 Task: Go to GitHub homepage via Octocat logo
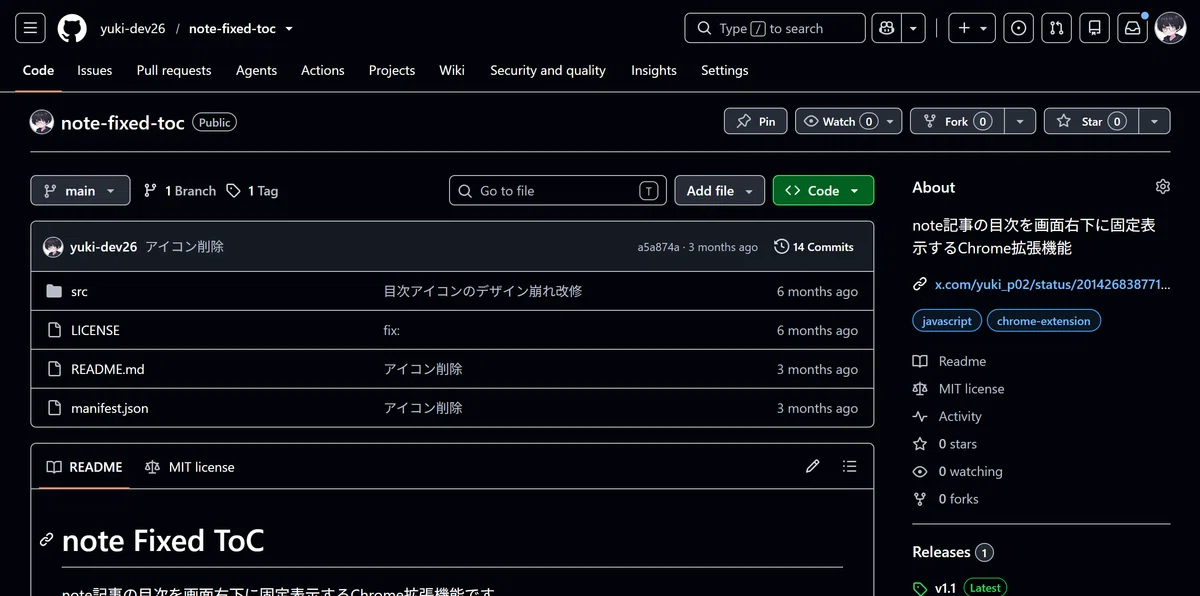pyautogui.click(x=72, y=28)
